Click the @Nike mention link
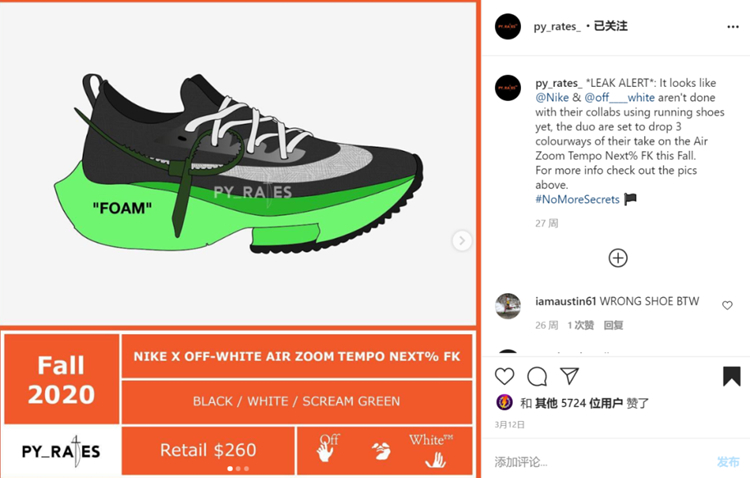 [x=551, y=98]
